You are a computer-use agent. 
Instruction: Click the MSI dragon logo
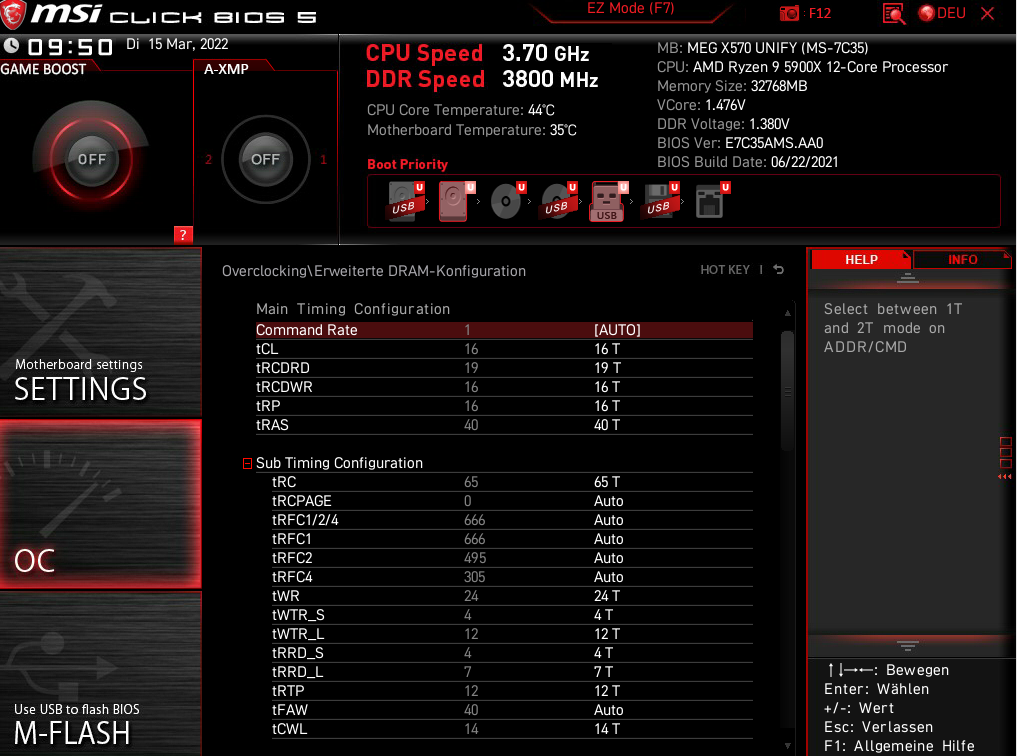[x=13, y=14]
